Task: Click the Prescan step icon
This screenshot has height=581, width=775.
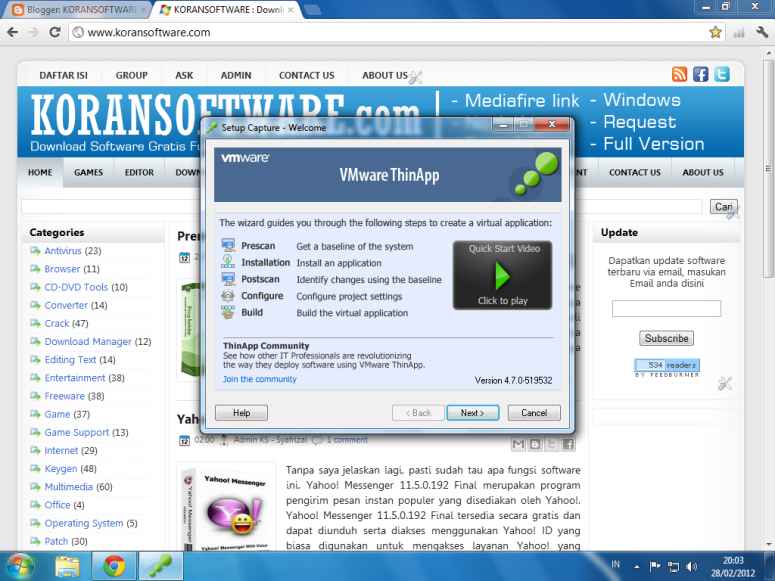Action: (228, 245)
